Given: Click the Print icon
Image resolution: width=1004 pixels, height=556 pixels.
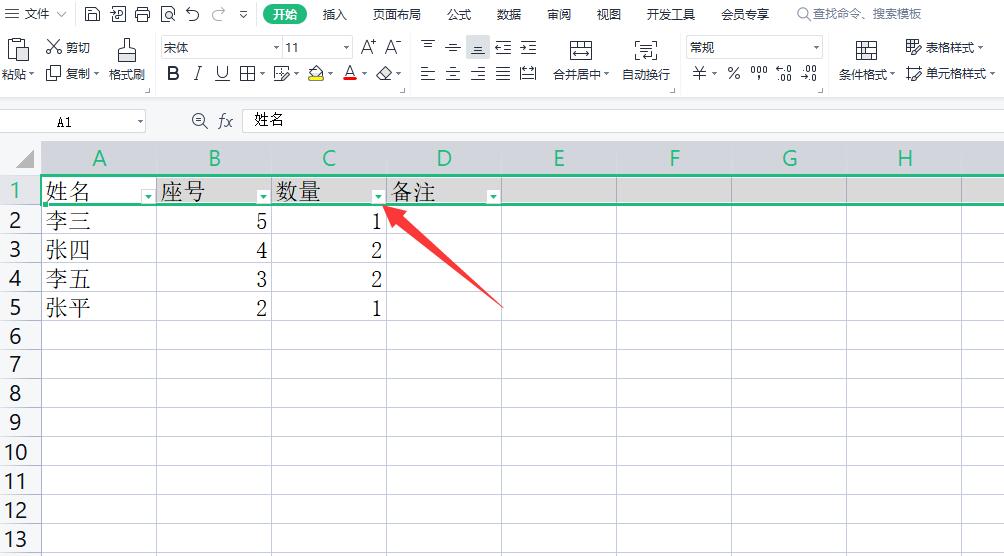Looking at the screenshot, I should [142, 14].
